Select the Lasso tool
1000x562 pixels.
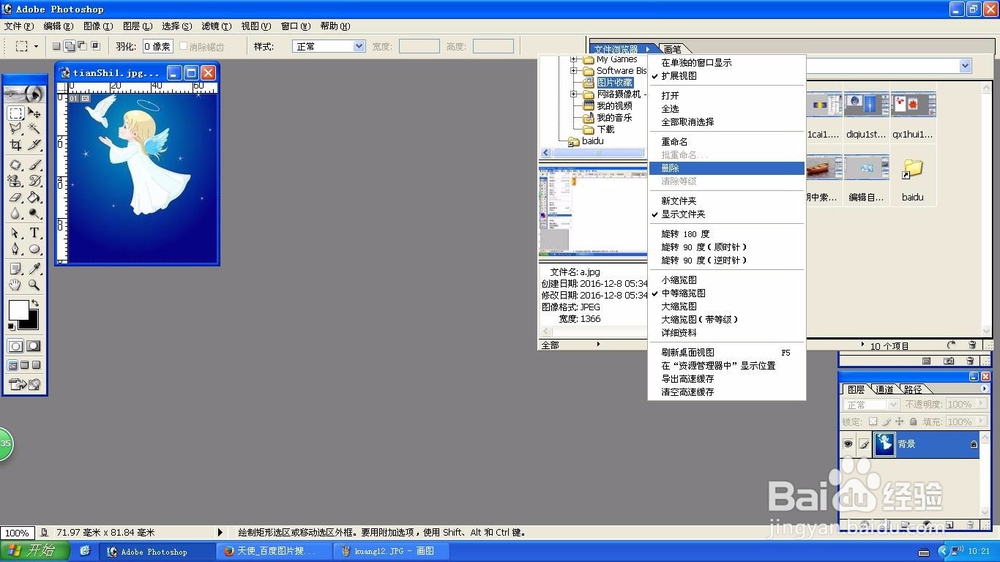tap(16, 129)
